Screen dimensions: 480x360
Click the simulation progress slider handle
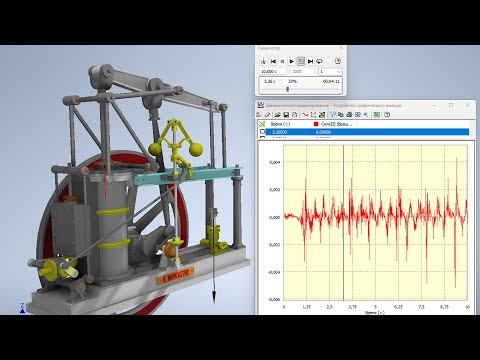click(288, 89)
